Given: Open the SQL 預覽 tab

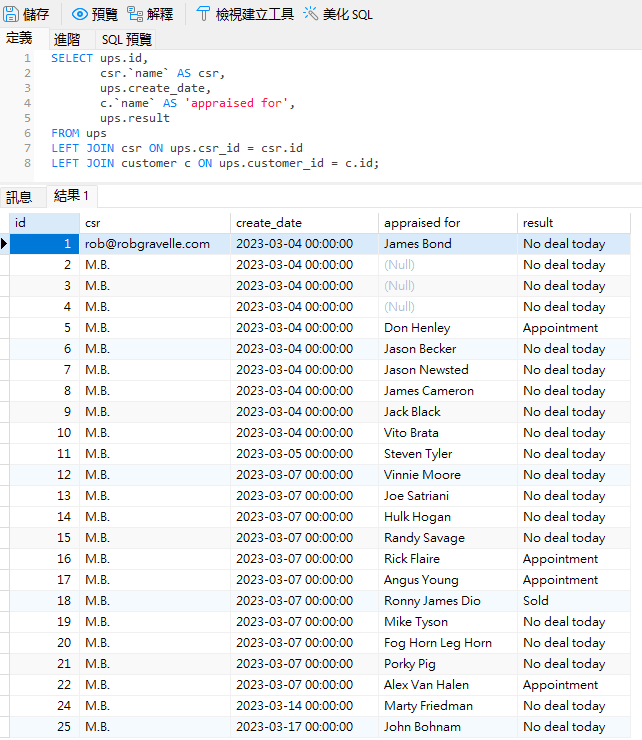Looking at the screenshot, I should click(x=127, y=39).
